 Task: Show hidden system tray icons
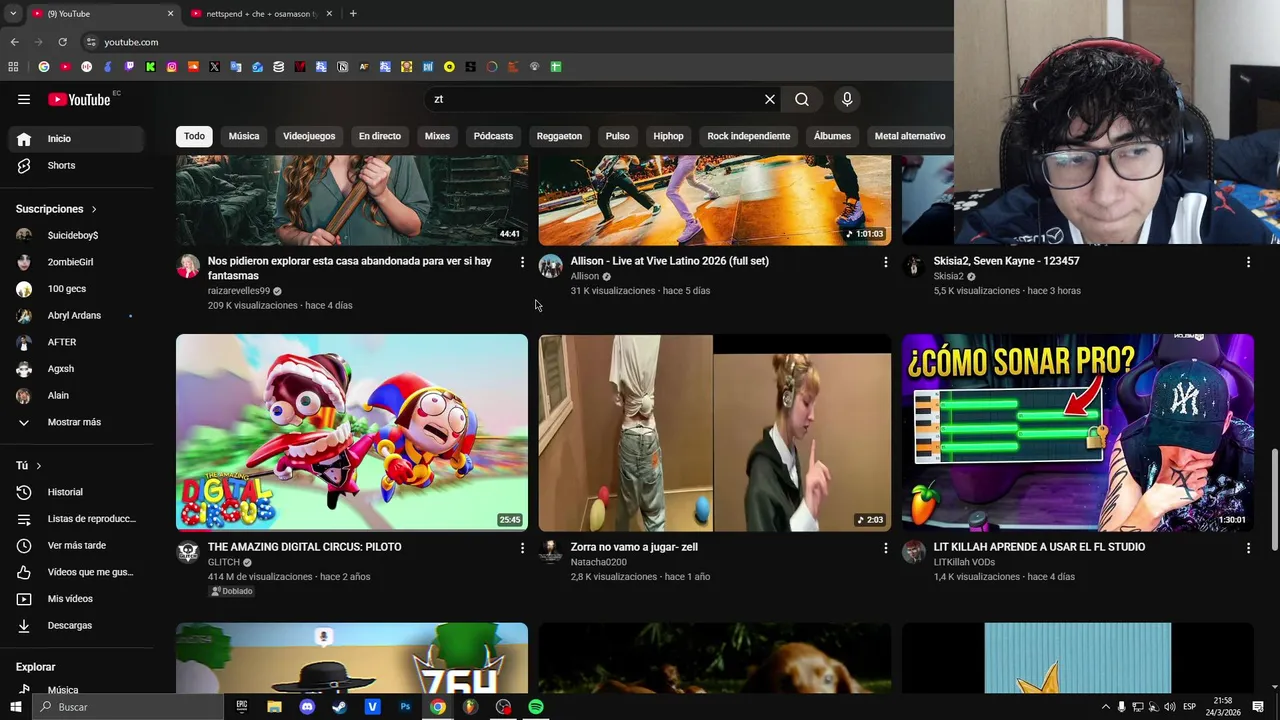pyautogui.click(x=1105, y=707)
